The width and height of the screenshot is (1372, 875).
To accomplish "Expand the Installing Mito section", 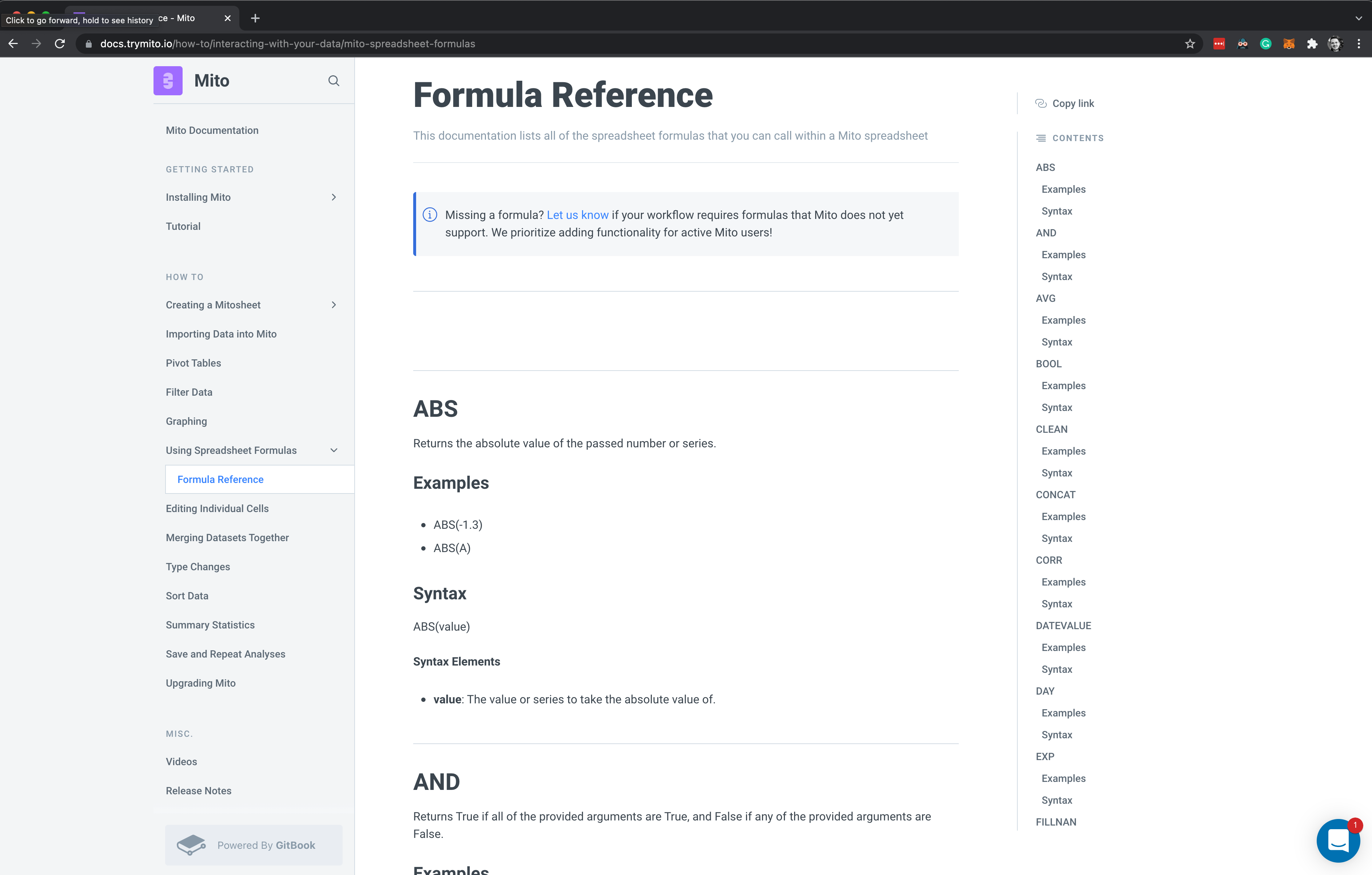I will pyautogui.click(x=334, y=197).
